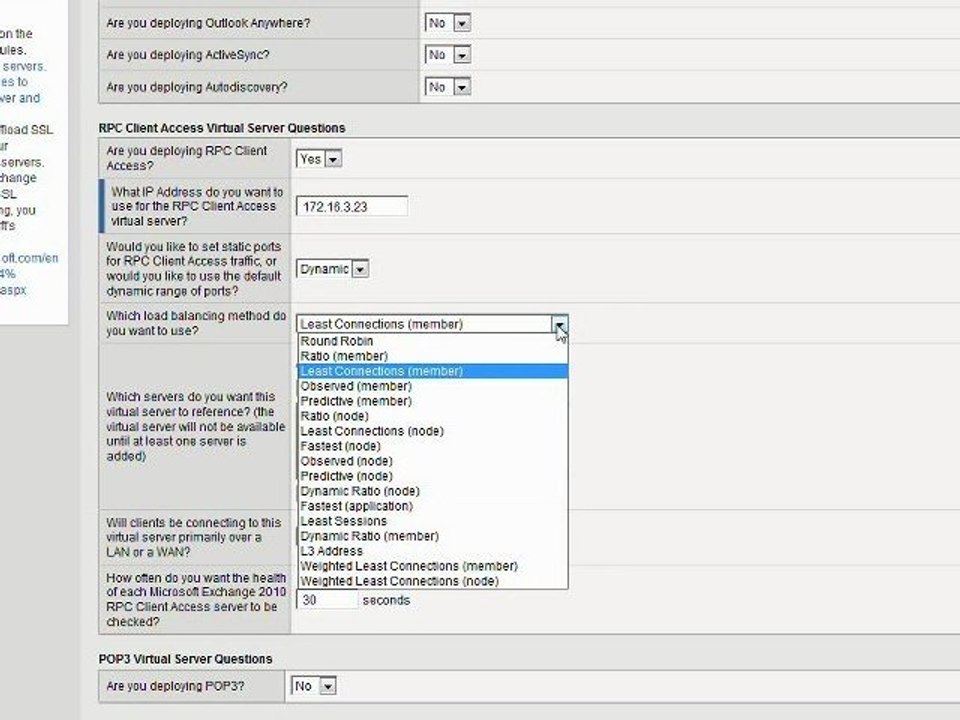Screen dimensions: 960x720
Task: Select Observed (member) option
Action: point(433,386)
